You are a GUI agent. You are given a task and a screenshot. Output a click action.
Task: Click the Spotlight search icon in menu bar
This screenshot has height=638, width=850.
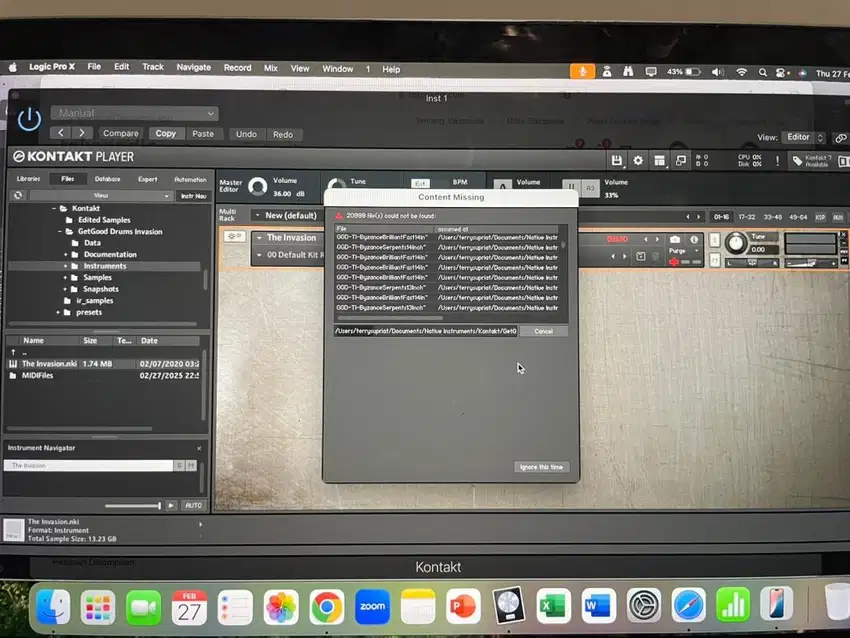tap(763, 72)
